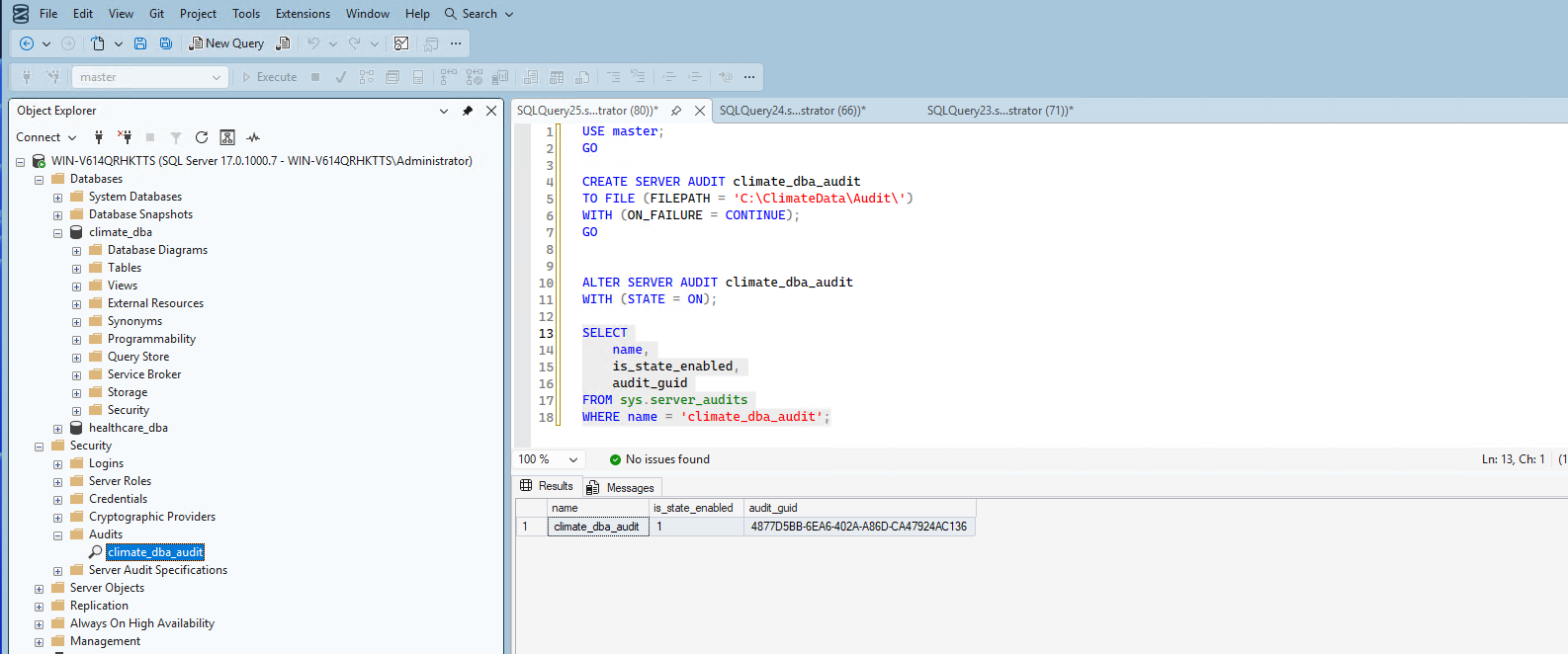
Task: Set results to text output
Action: coord(531,77)
